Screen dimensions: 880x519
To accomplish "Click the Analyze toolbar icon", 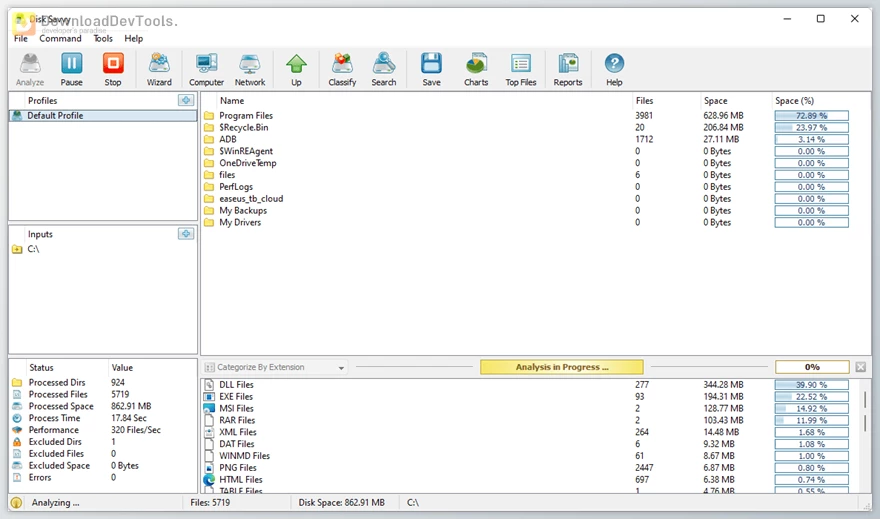I will pyautogui.click(x=30, y=70).
